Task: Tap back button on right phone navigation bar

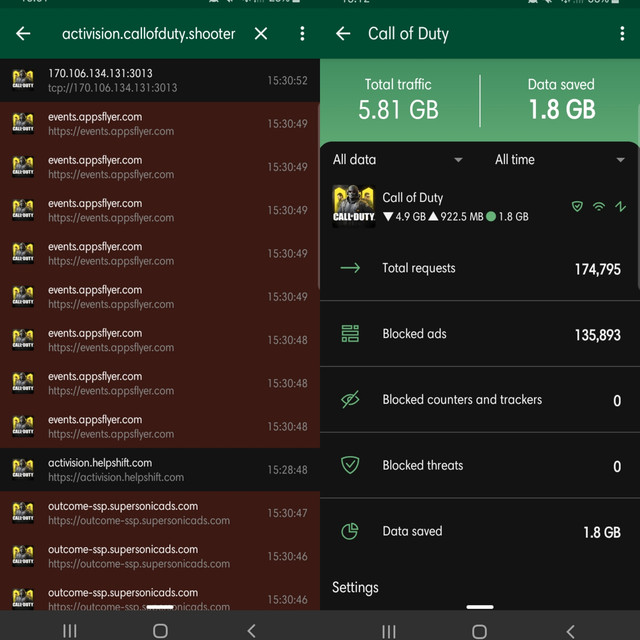Action: (571, 631)
